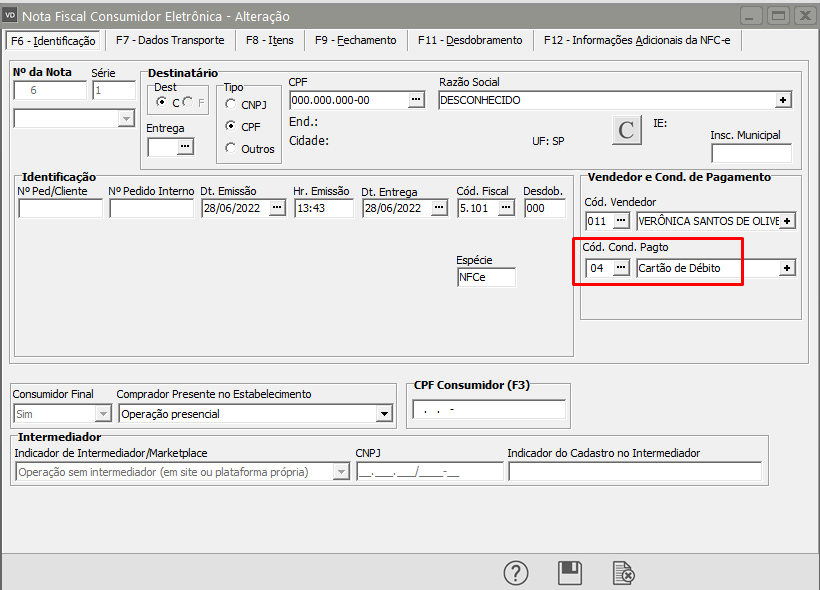The height and width of the screenshot is (590, 820).
Task: Select the Outros radio option
Action: tap(232, 149)
